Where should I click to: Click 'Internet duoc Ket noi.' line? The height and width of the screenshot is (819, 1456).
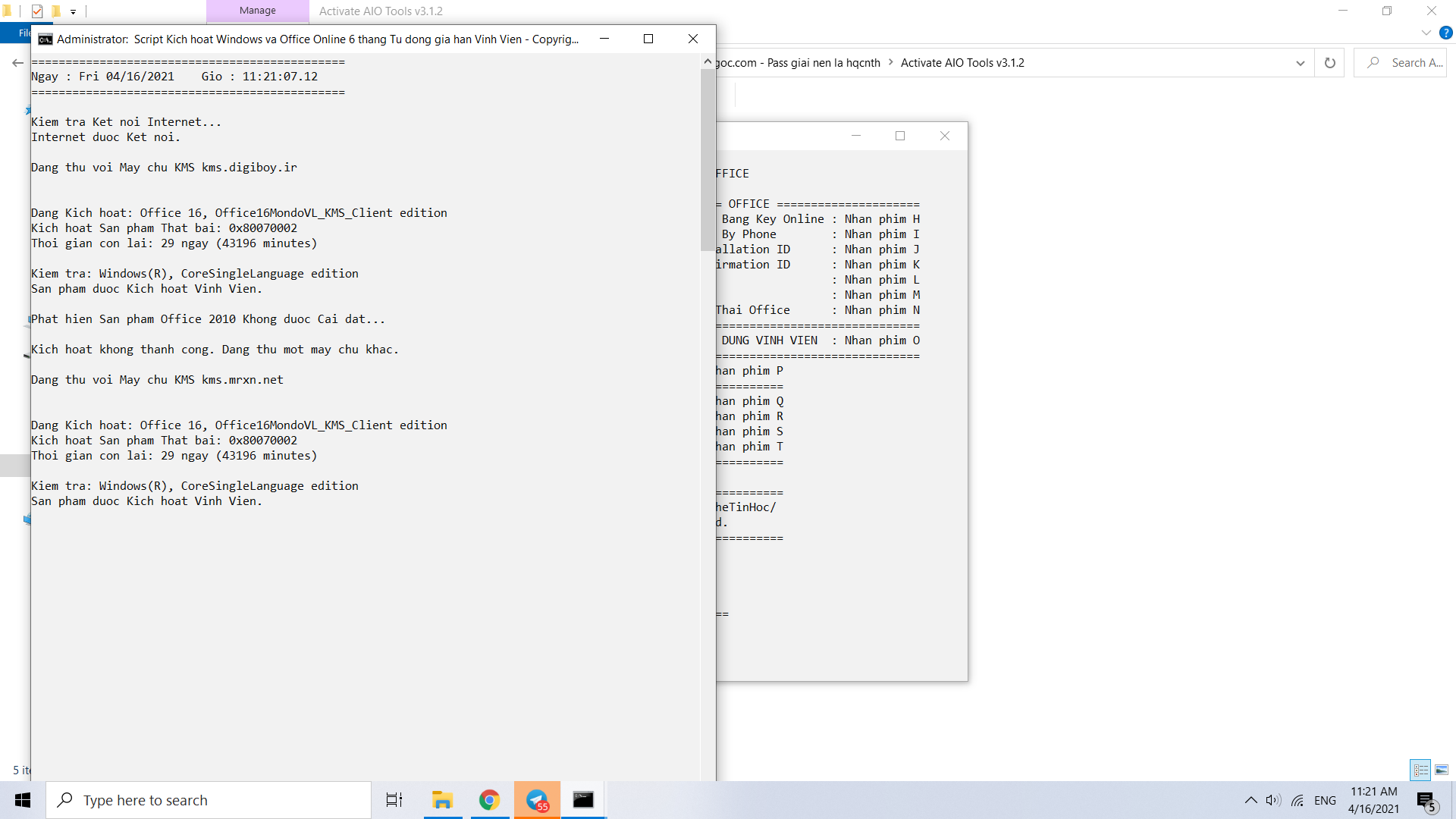pos(105,137)
